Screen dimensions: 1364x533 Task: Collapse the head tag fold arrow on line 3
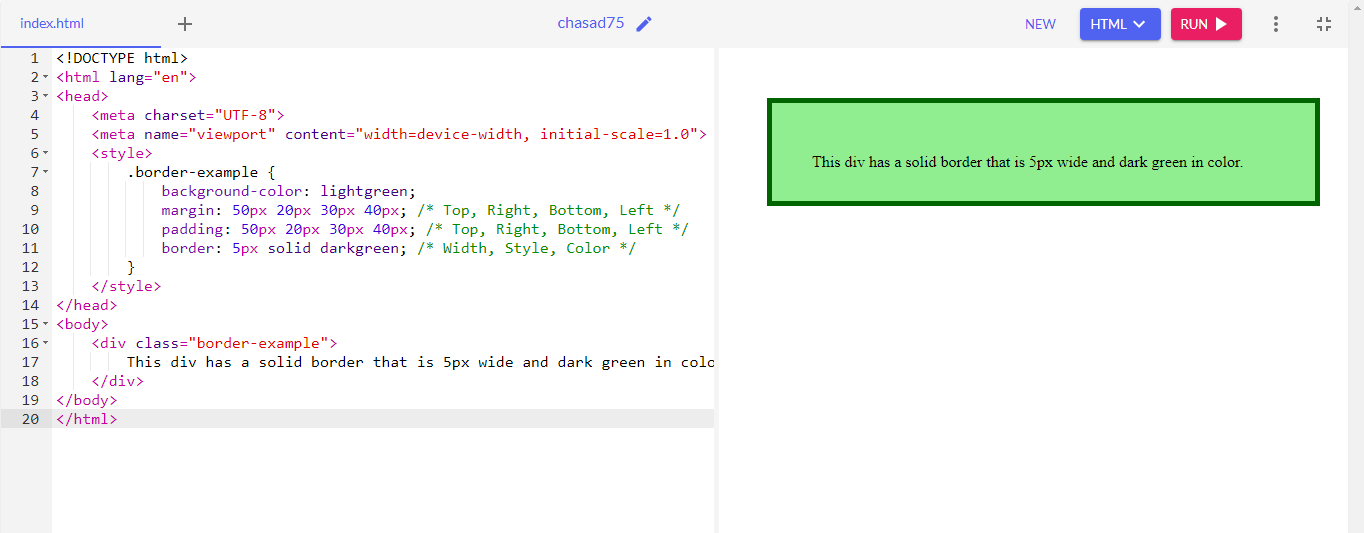point(46,96)
